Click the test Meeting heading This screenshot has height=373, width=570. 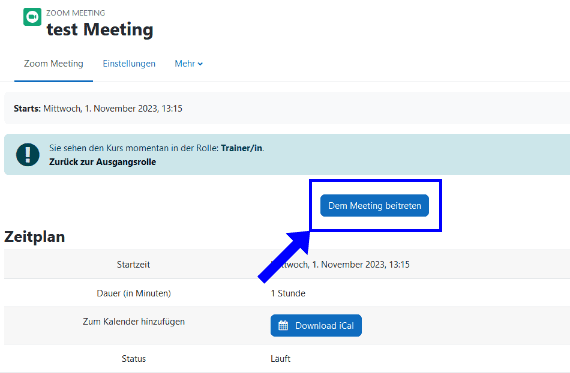pos(100,29)
